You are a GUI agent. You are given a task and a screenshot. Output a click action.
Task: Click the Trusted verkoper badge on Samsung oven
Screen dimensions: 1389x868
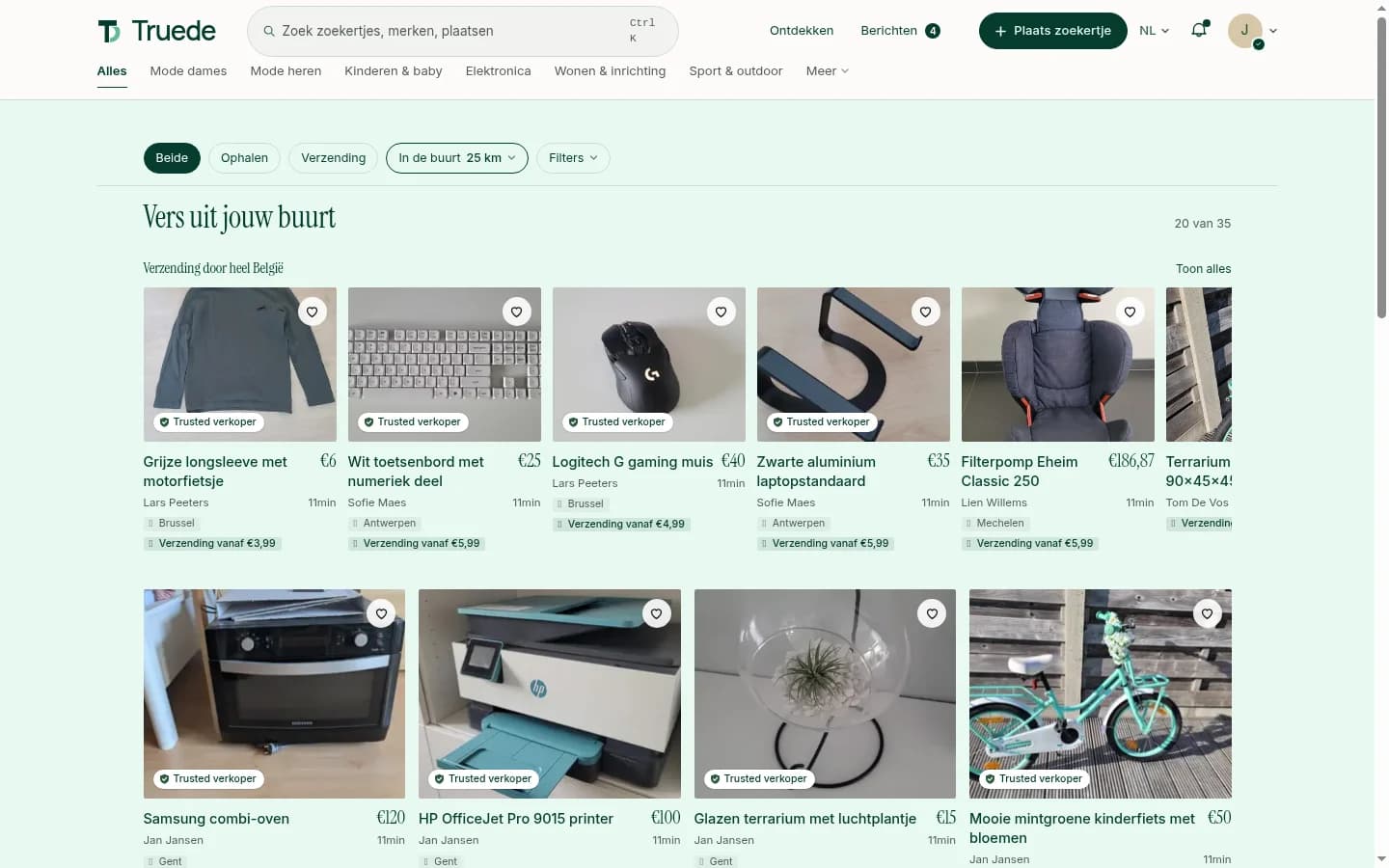coord(208,779)
